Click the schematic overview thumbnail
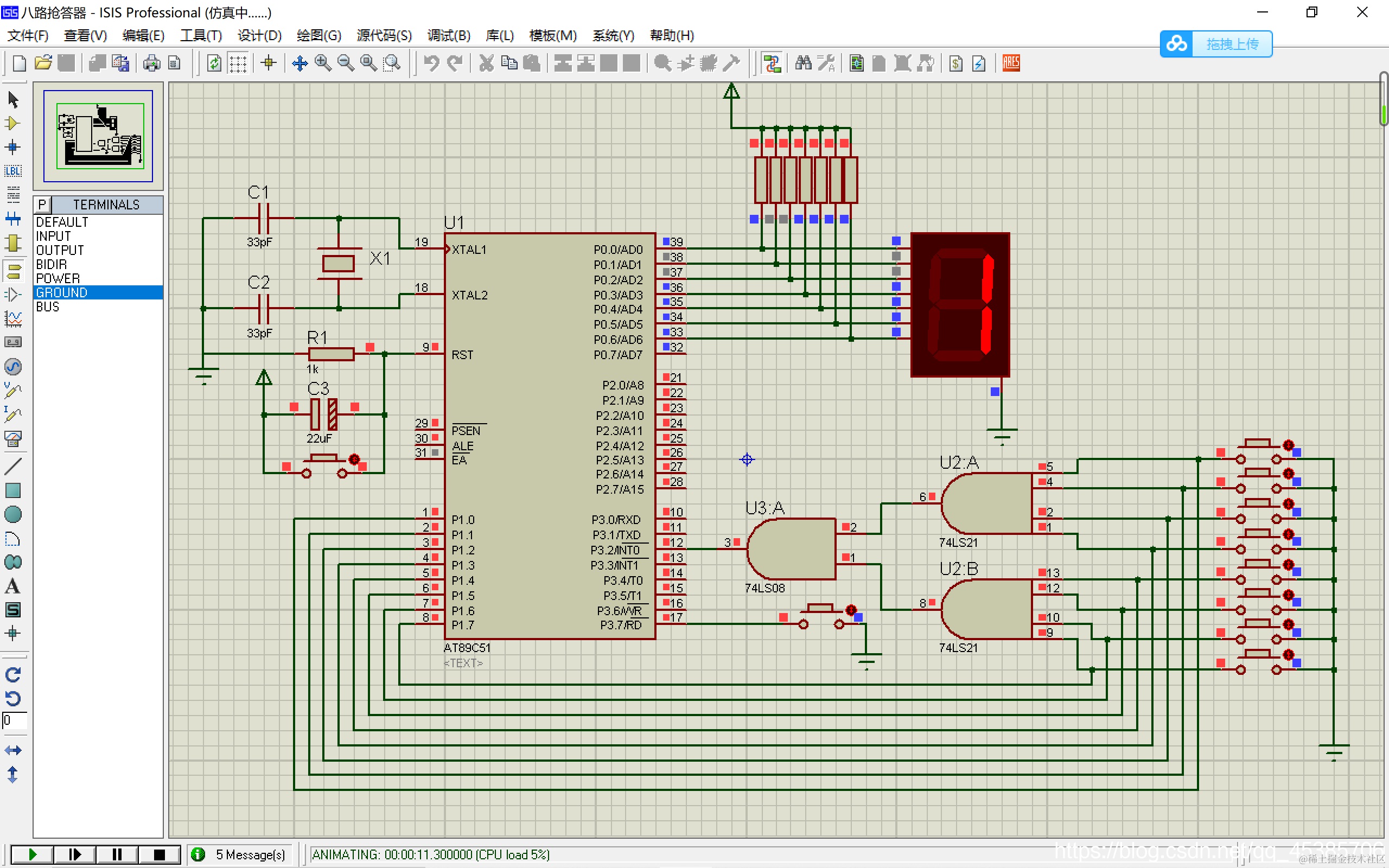Screen dimensions: 1389x868 point(98,136)
